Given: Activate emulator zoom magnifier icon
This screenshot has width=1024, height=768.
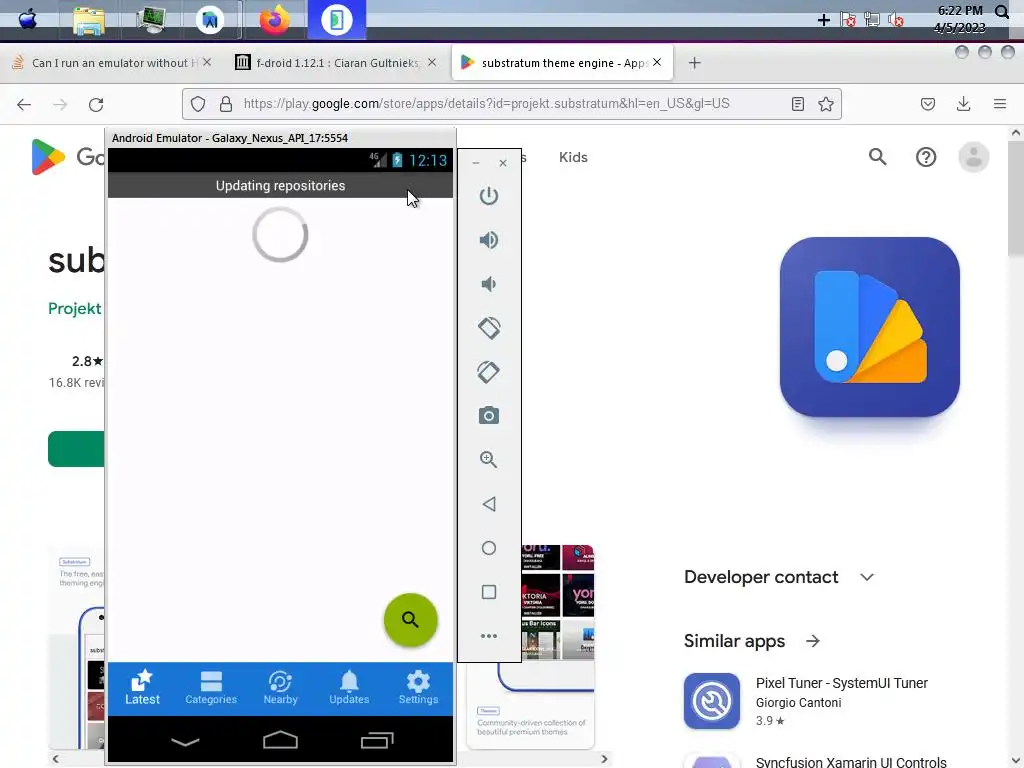Looking at the screenshot, I should click(488, 460).
